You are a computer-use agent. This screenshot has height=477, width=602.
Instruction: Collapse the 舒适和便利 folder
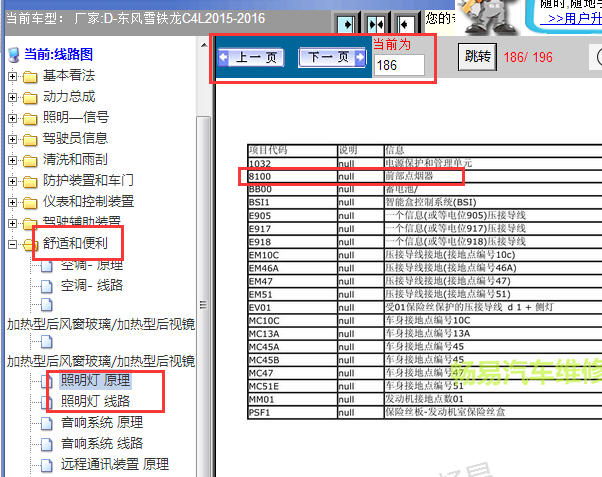[12, 244]
